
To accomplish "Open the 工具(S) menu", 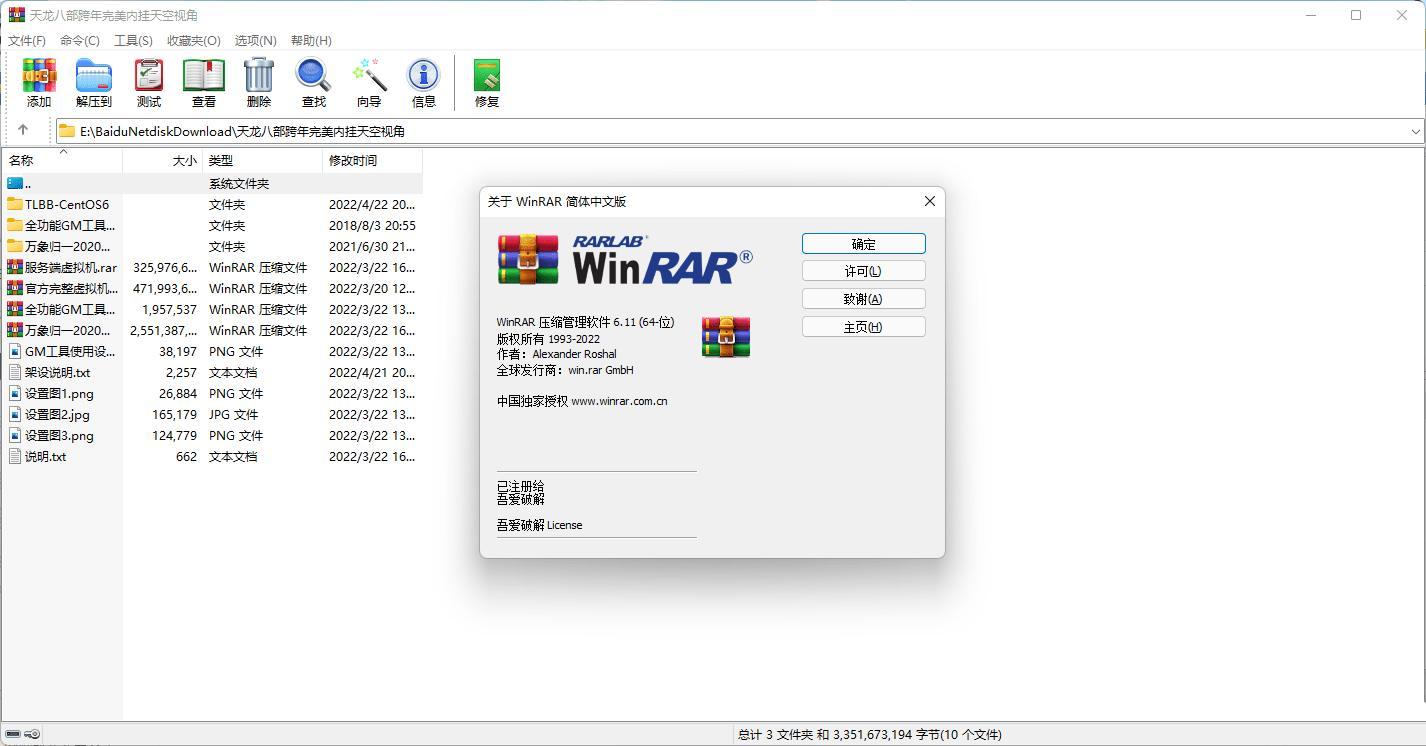I will click(x=133, y=40).
